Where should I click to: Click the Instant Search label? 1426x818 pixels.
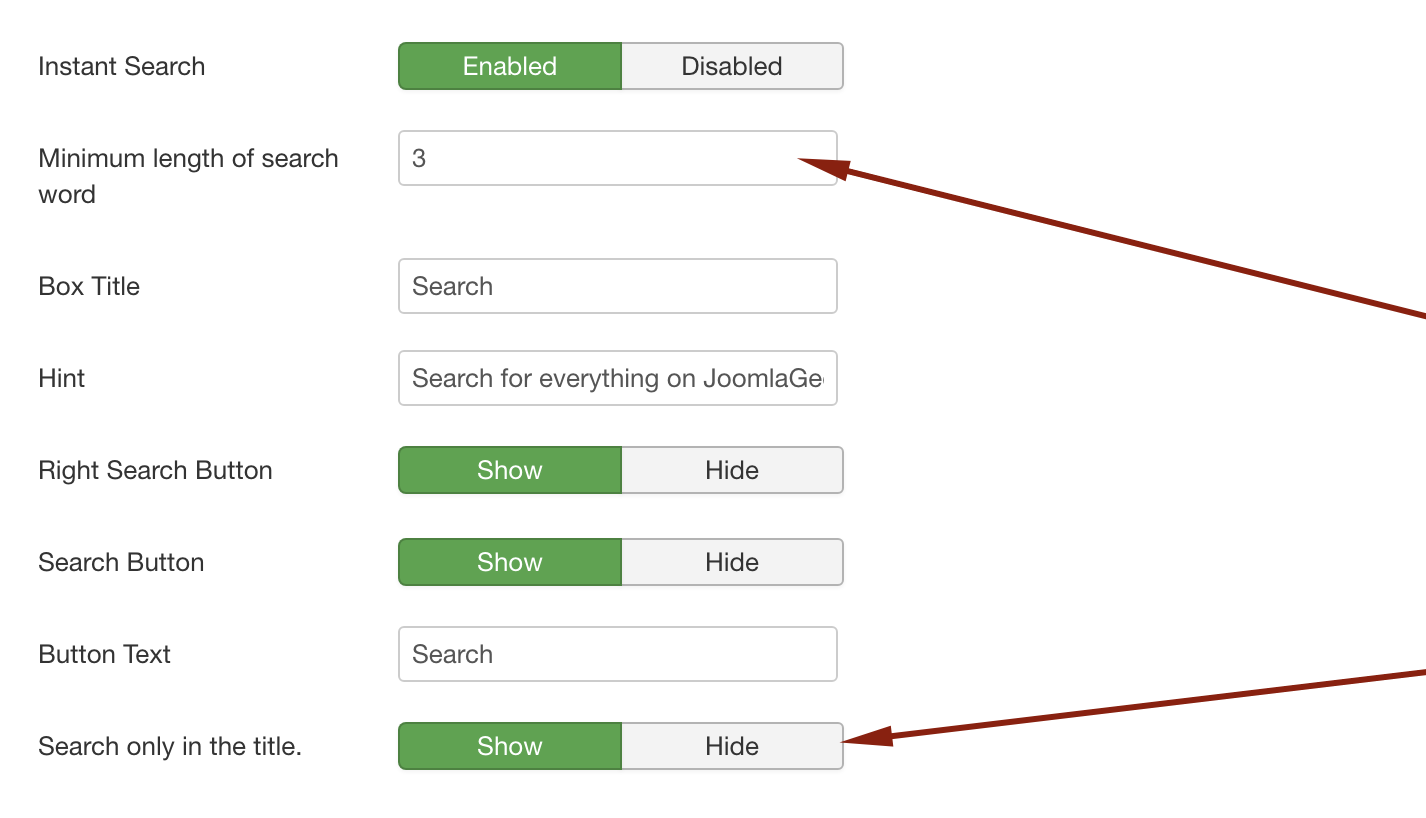click(x=122, y=66)
